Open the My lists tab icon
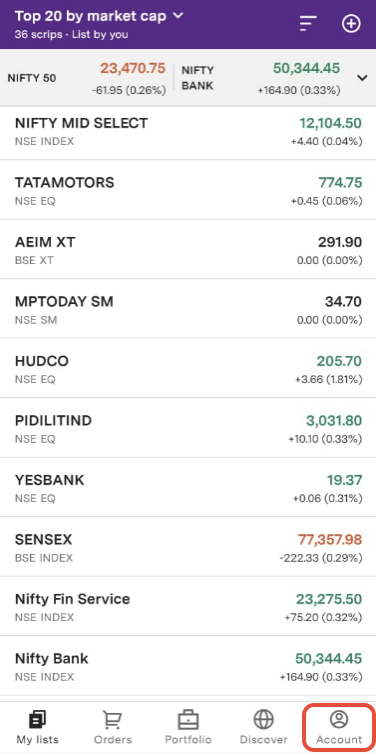Screen dimensions: 376x754 tap(37, 720)
